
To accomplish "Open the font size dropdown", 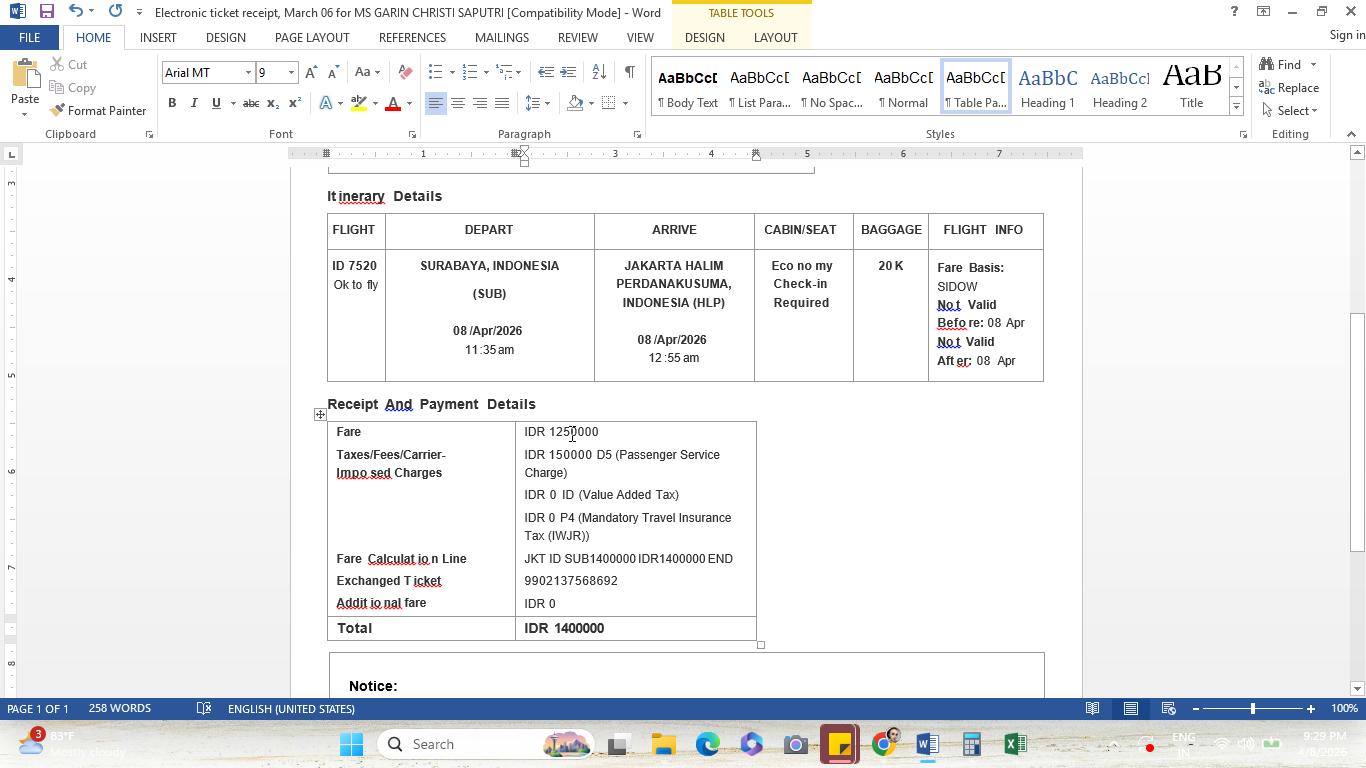I will [291, 72].
